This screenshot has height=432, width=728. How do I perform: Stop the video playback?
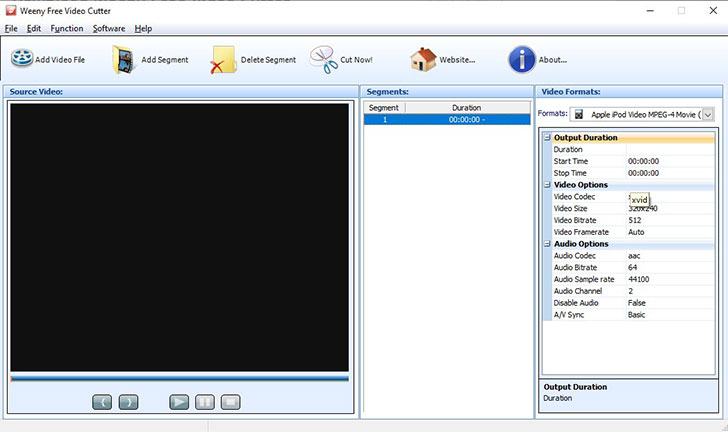point(230,402)
